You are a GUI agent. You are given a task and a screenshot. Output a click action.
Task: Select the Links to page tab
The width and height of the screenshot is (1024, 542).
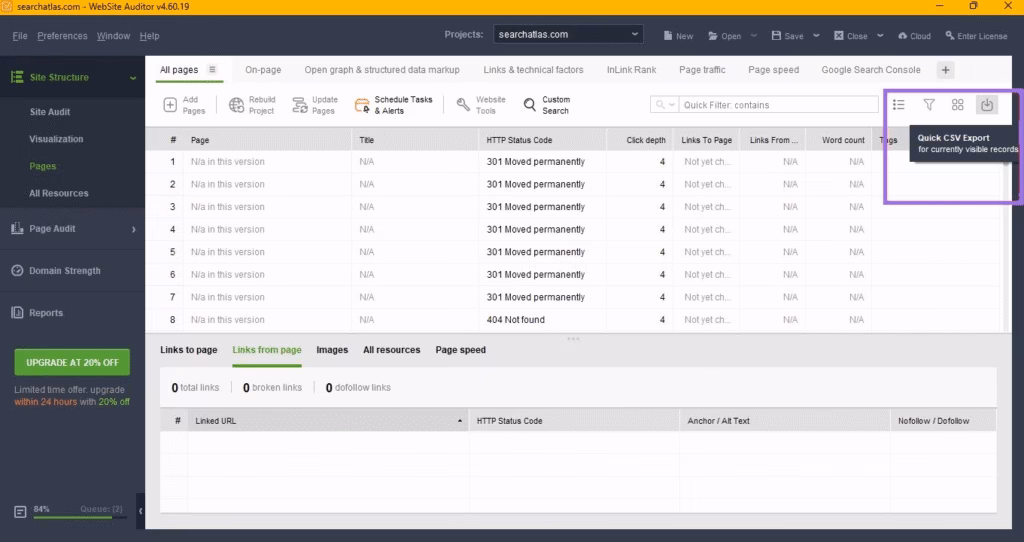188,350
